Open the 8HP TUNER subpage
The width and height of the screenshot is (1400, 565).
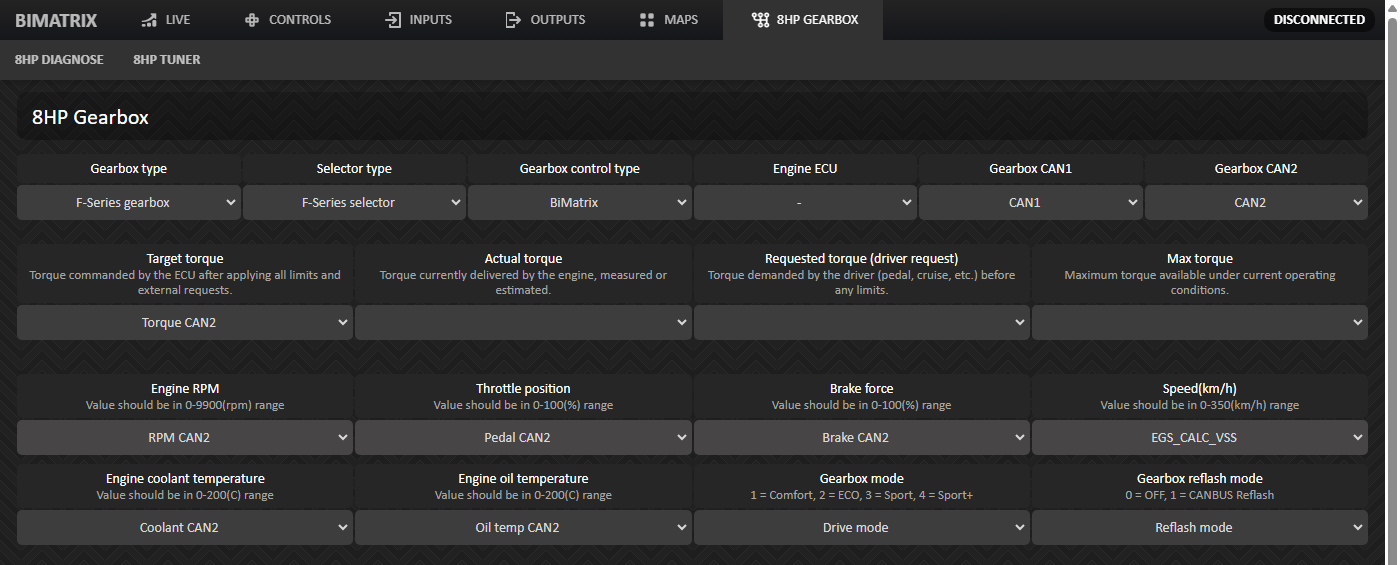[x=167, y=60]
